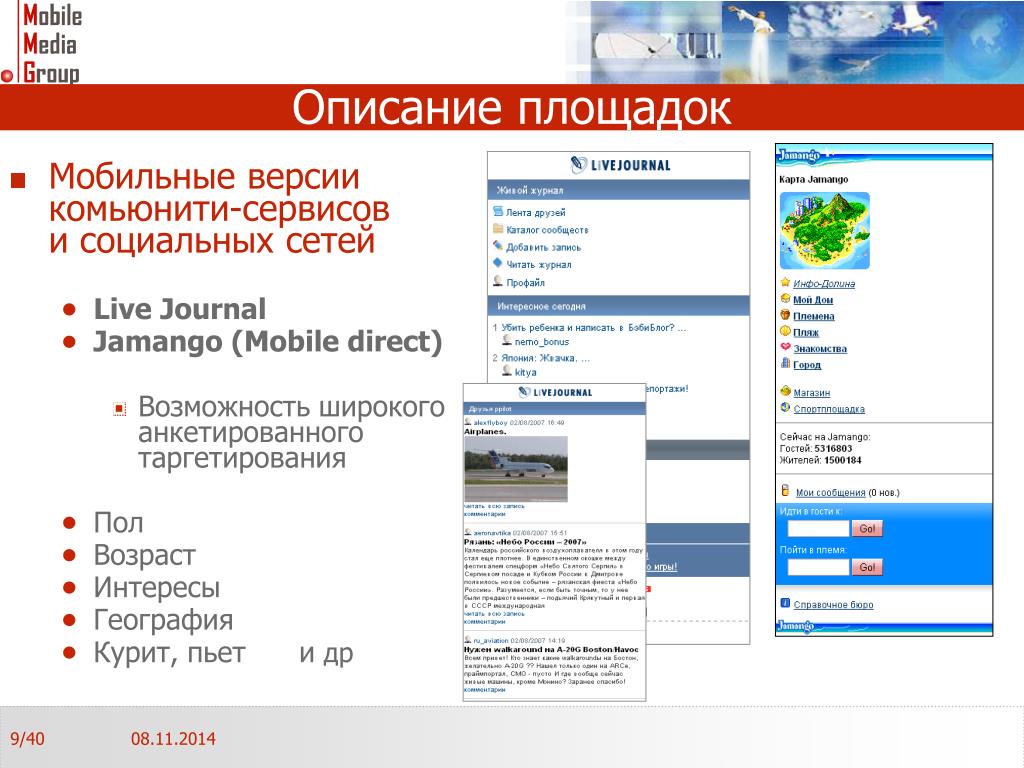
Task: Click the Идти в гости к input field
Action: pos(818,528)
